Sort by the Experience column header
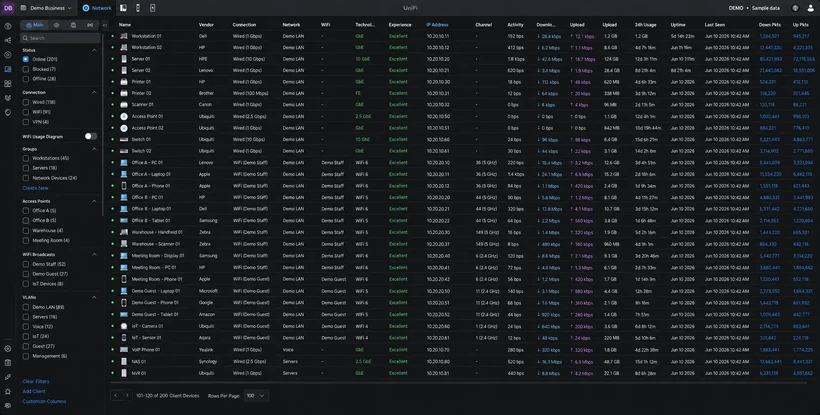Screen dimensions: 820x415 pos(400,25)
